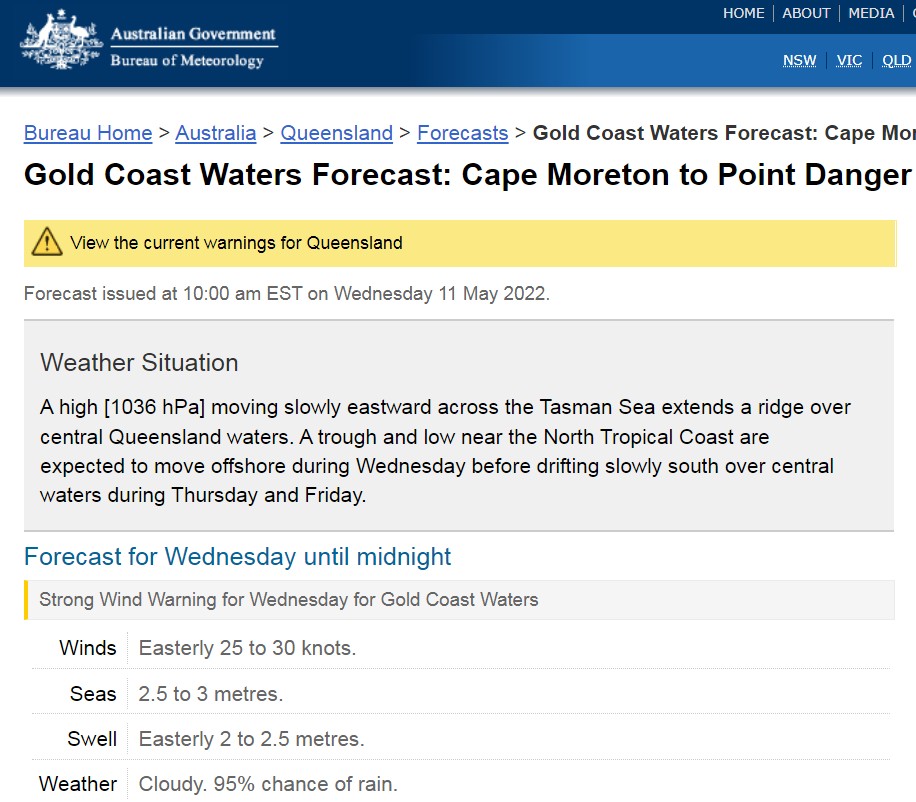
Task: Go to the ABOUT menu item
Action: click(806, 13)
